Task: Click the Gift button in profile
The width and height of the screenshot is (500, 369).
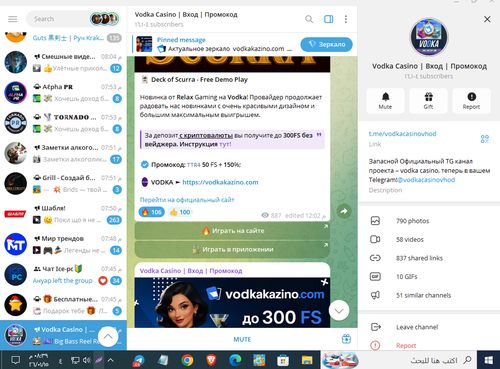Action: 428,101
